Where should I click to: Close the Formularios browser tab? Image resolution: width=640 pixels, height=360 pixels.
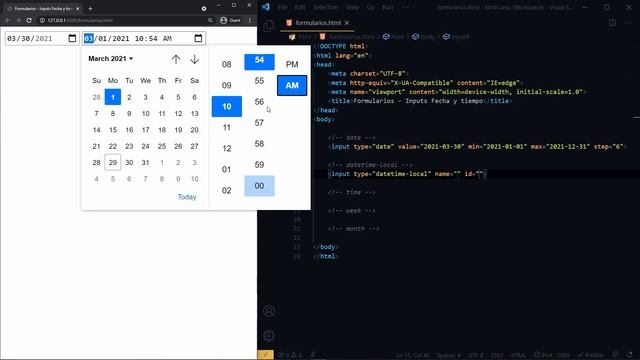tap(78, 8)
